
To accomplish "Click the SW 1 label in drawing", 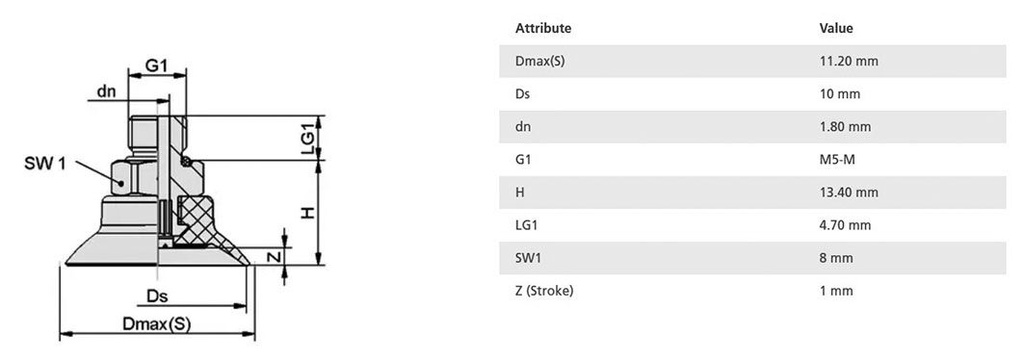I will (45, 163).
